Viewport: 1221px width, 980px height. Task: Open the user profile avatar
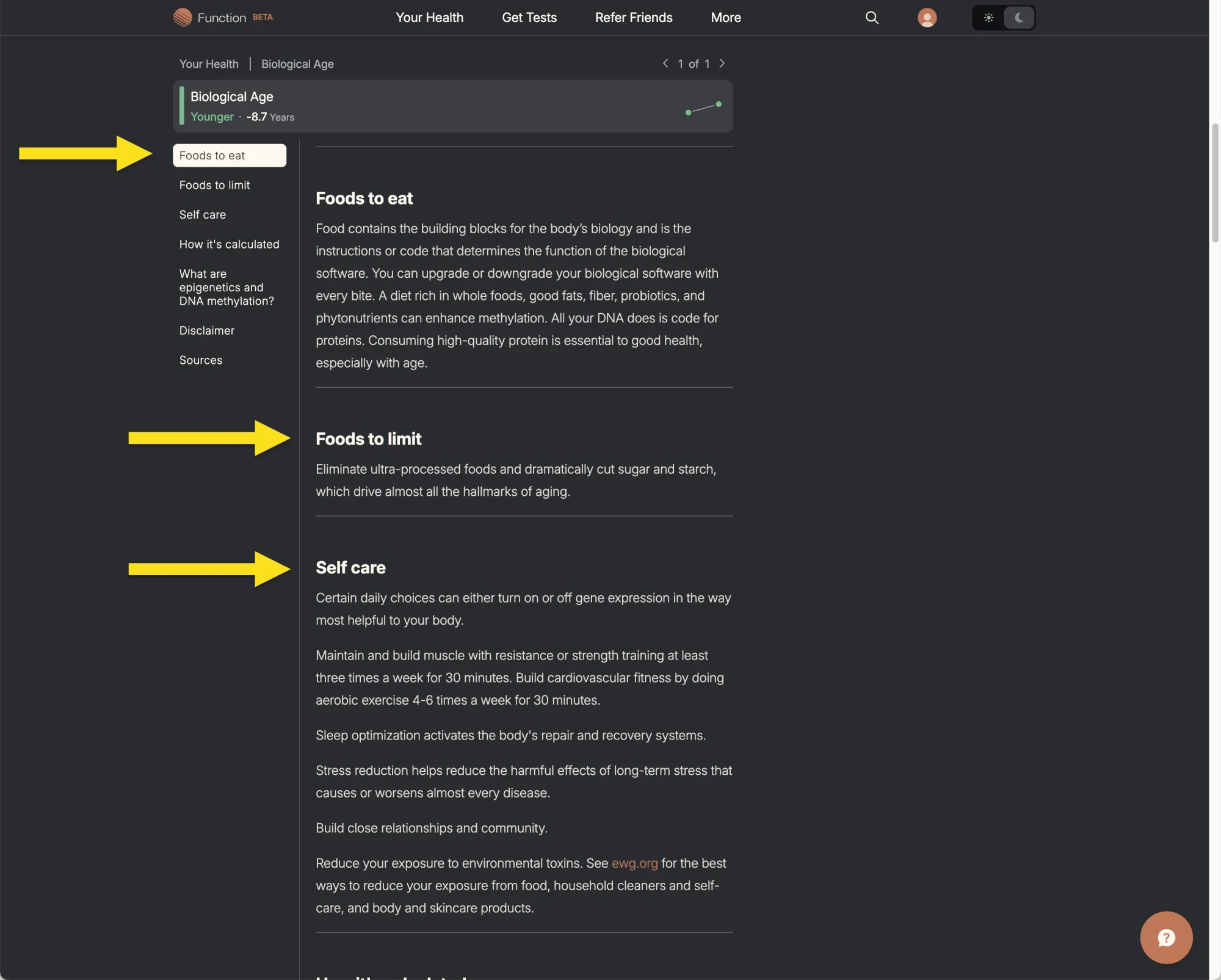coord(927,17)
